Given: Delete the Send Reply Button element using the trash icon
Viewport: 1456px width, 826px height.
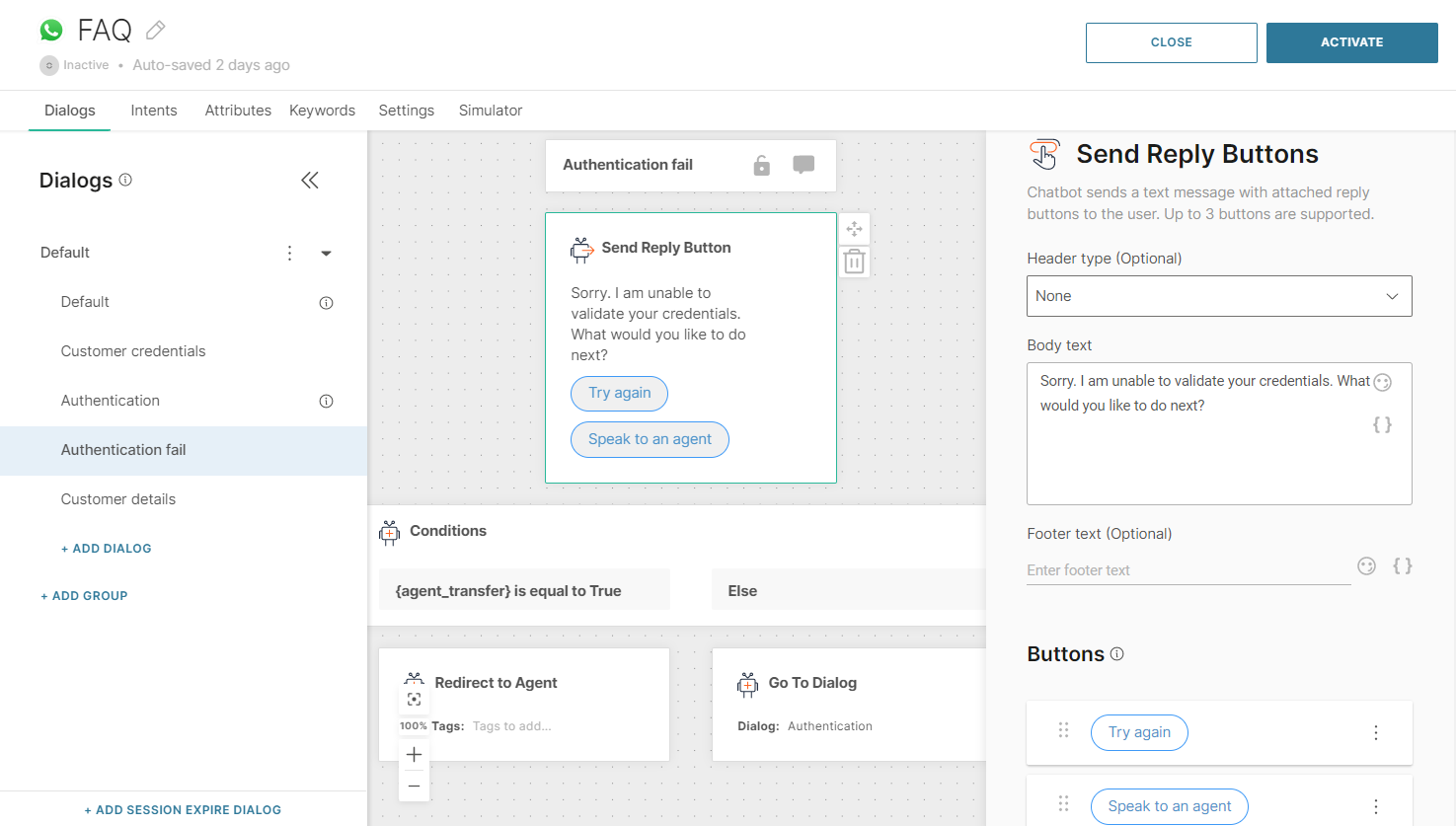Looking at the screenshot, I should 854,262.
